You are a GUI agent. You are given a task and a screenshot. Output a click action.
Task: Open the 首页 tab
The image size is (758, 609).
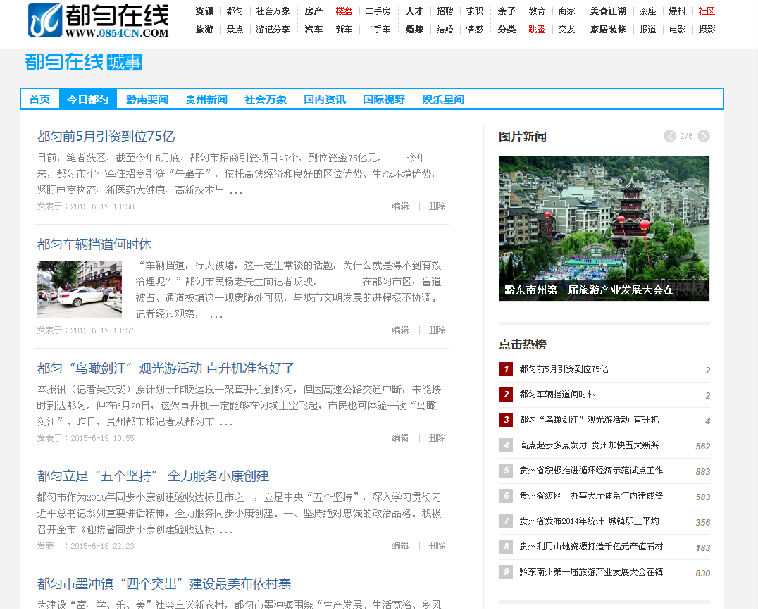(x=40, y=100)
